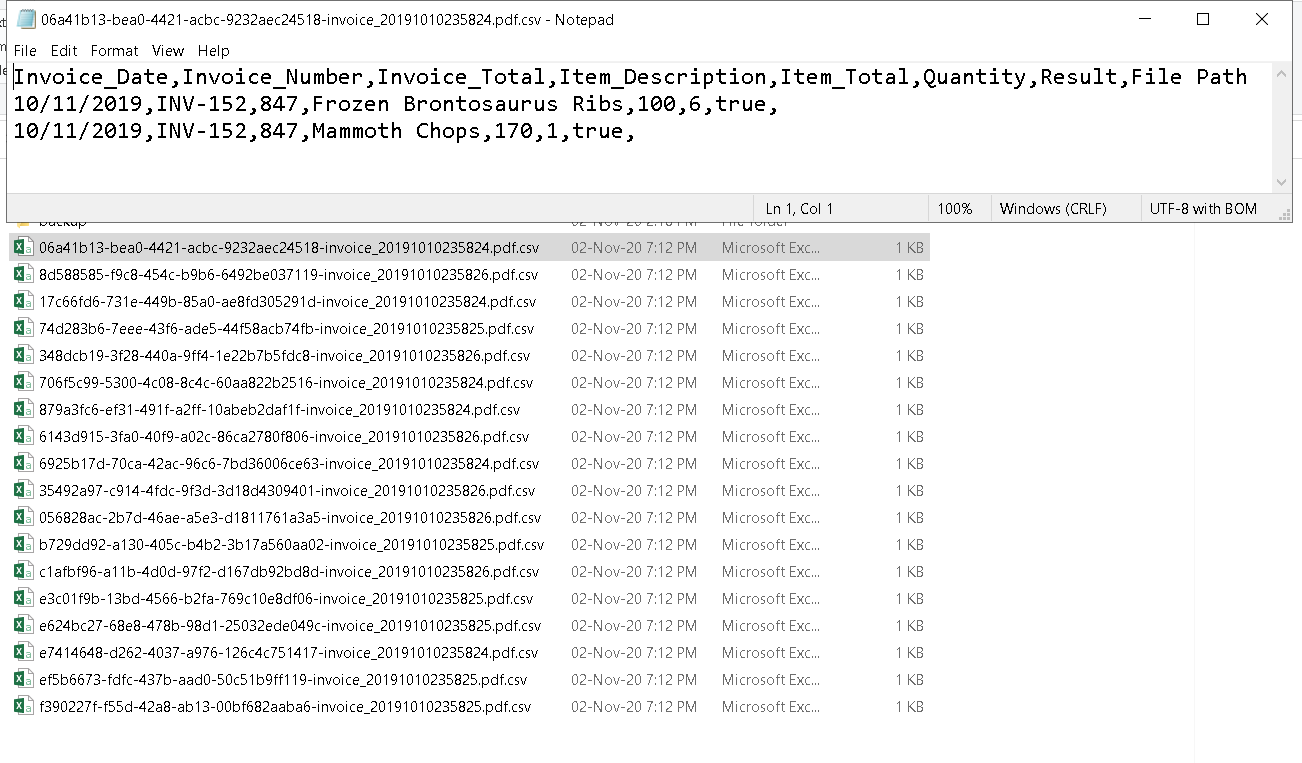Select file name e7414648-d262-4037-a976-126c4c751417 in list

point(289,652)
